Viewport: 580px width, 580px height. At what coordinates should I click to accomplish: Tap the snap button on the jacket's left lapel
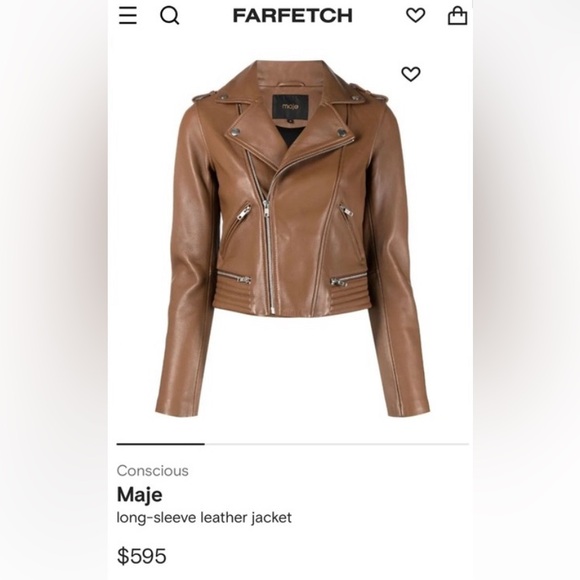click(235, 132)
